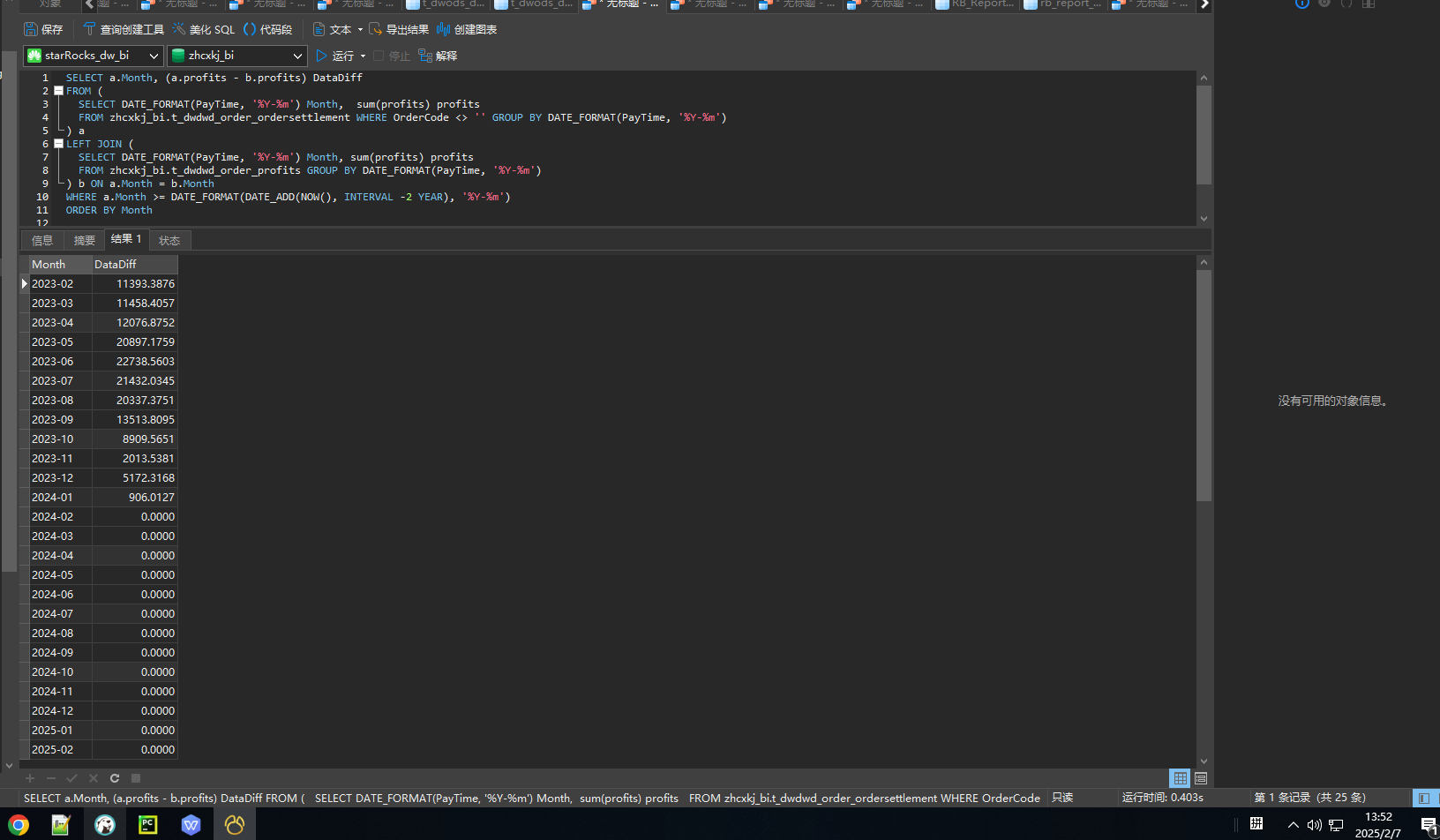1440x840 pixels.
Task: Select the 2025-02 month cell
Action: coord(61,749)
